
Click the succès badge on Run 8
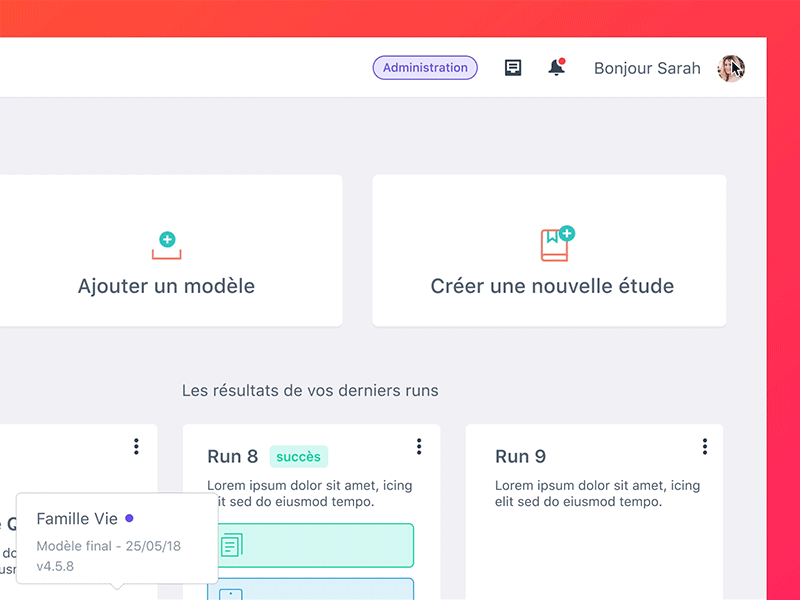tap(298, 456)
